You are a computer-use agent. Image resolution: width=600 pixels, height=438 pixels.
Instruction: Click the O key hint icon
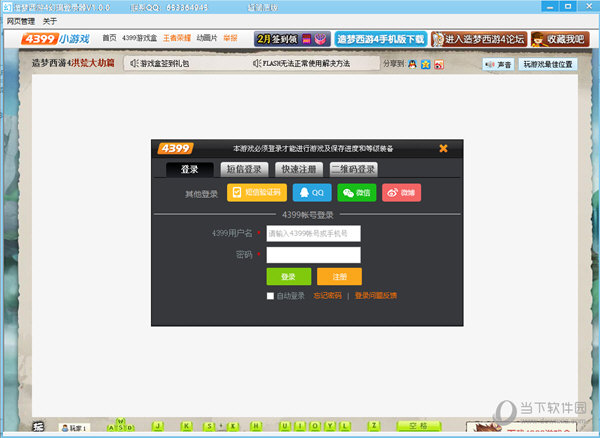click(315, 426)
